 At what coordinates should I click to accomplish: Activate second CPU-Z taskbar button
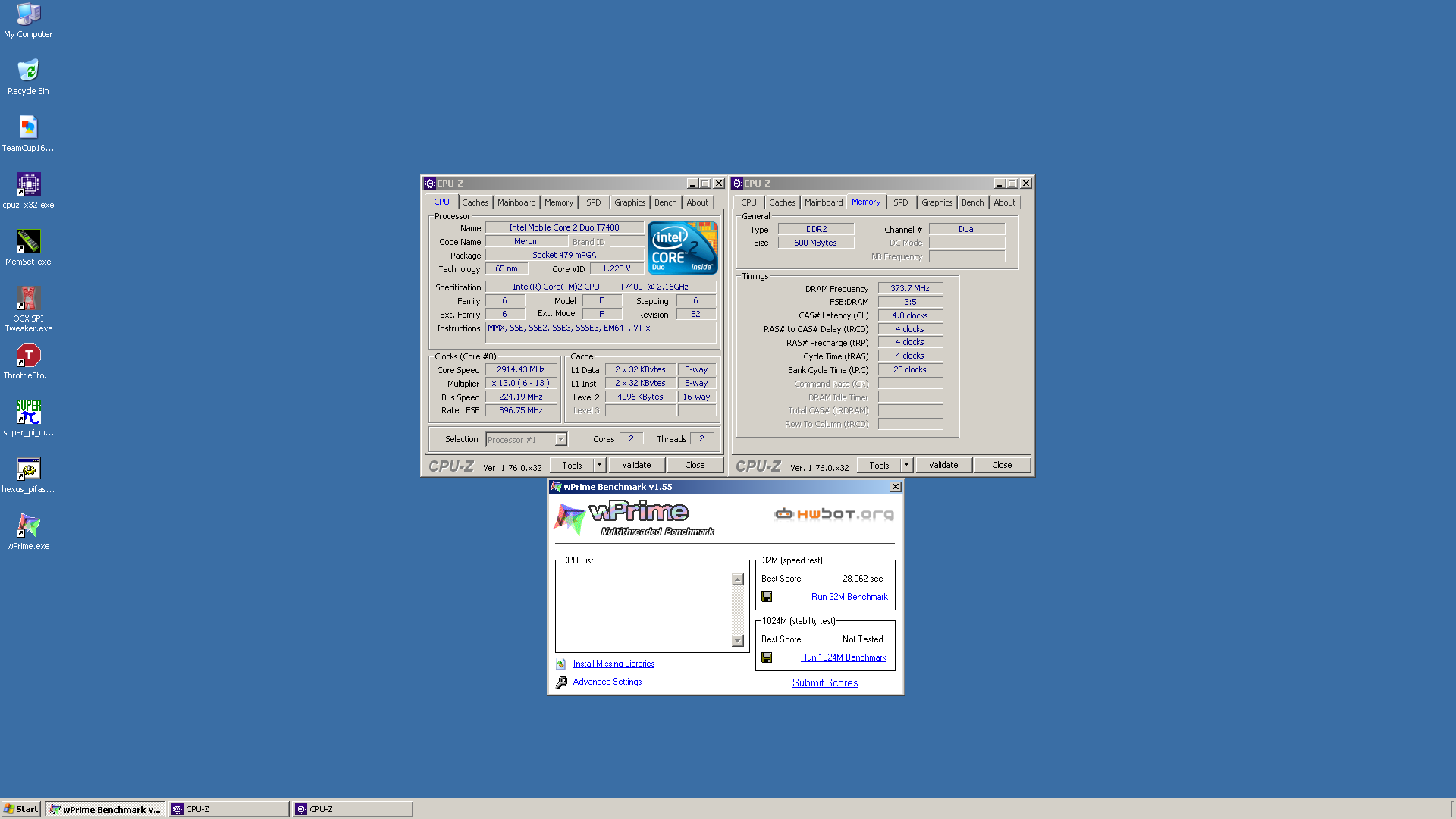(x=353, y=809)
